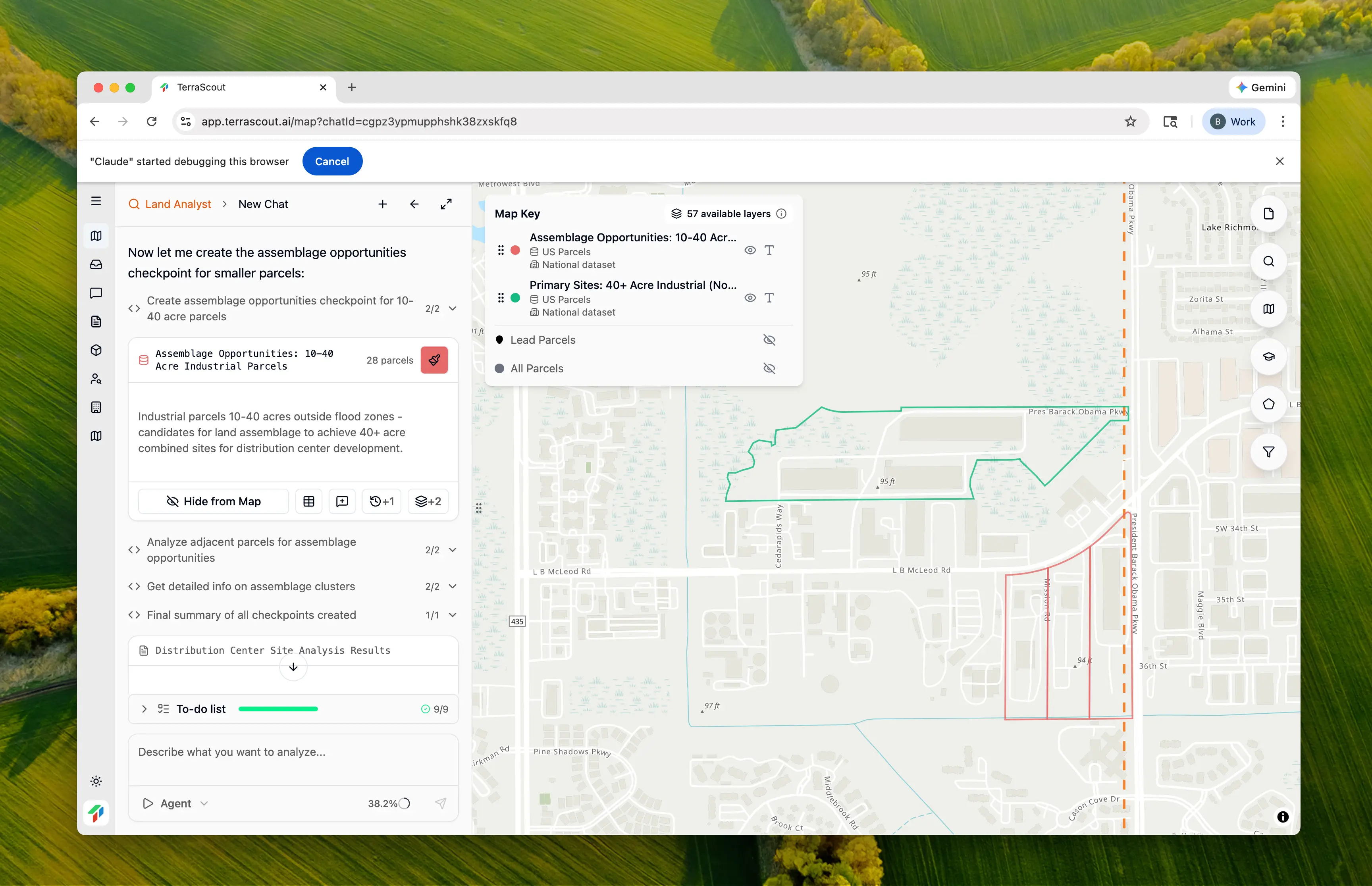Hide the Assemblage Opportunities layer via eye icon
1372x886 pixels.
(x=750, y=250)
